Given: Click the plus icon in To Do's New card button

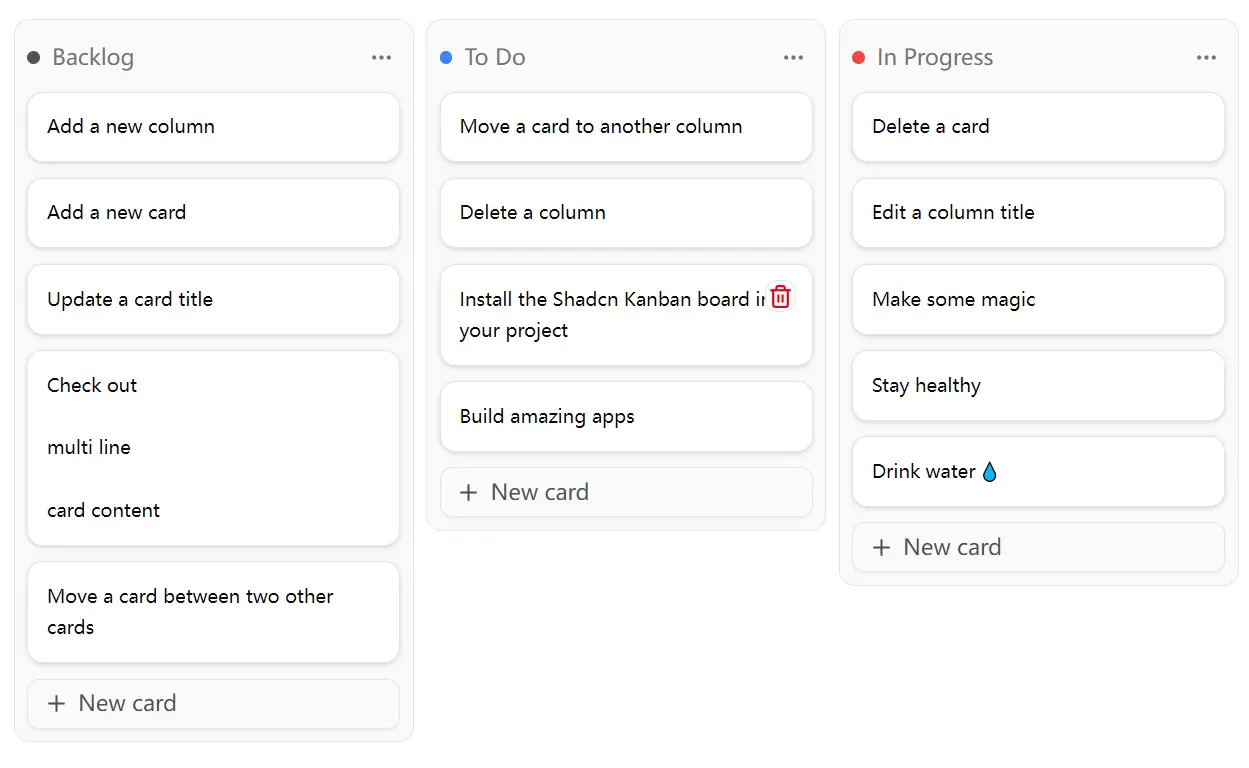Looking at the screenshot, I should (470, 492).
